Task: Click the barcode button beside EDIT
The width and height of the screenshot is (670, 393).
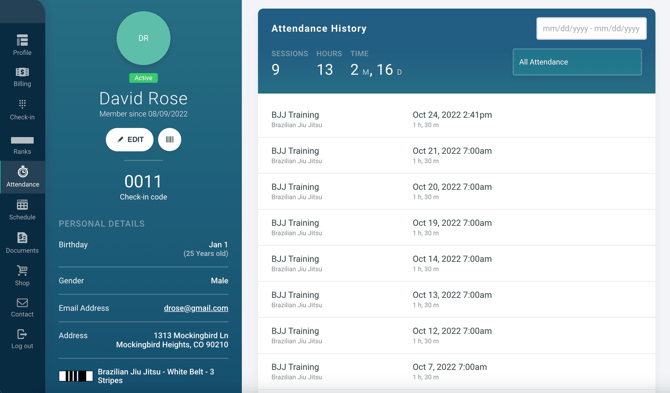Action: [170, 140]
